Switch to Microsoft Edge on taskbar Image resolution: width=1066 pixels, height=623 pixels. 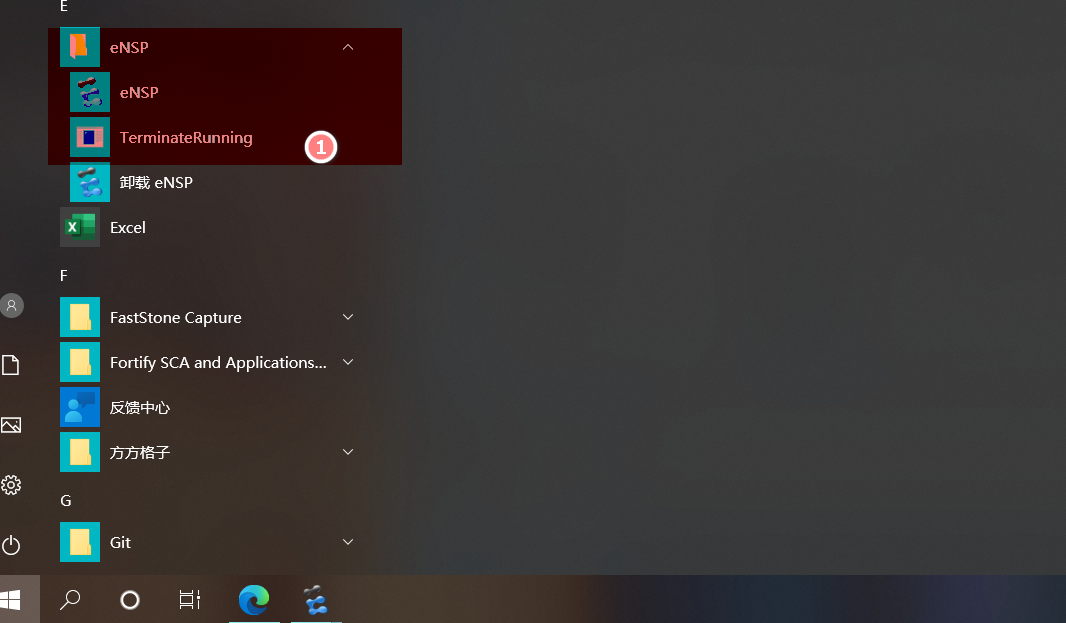point(254,600)
